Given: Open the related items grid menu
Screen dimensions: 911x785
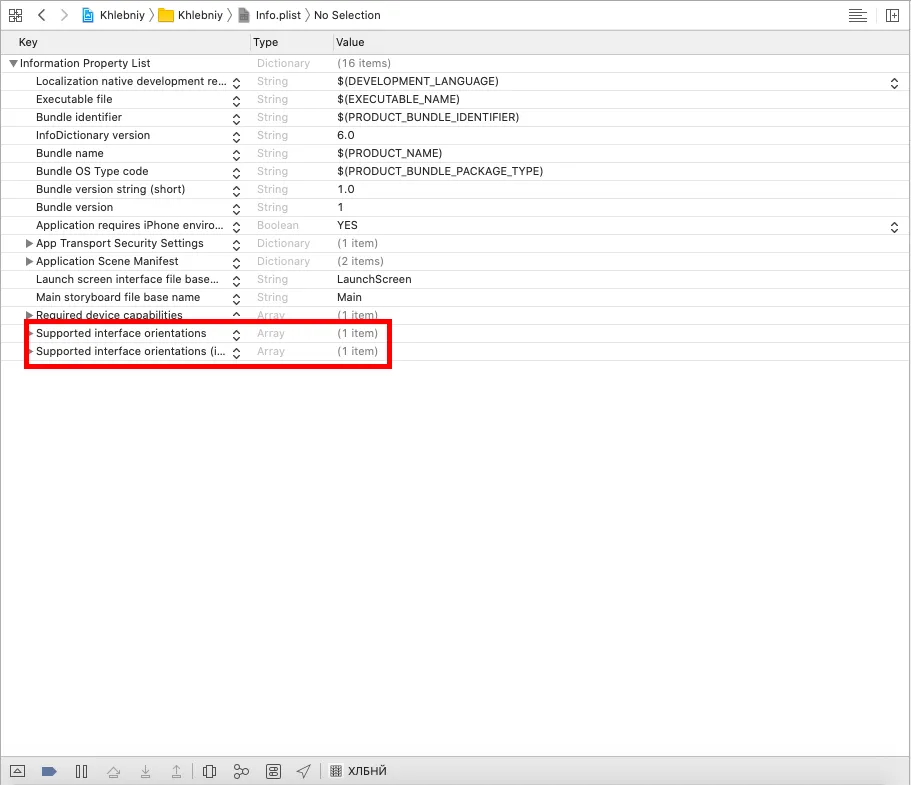Looking at the screenshot, I should click(16, 15).
